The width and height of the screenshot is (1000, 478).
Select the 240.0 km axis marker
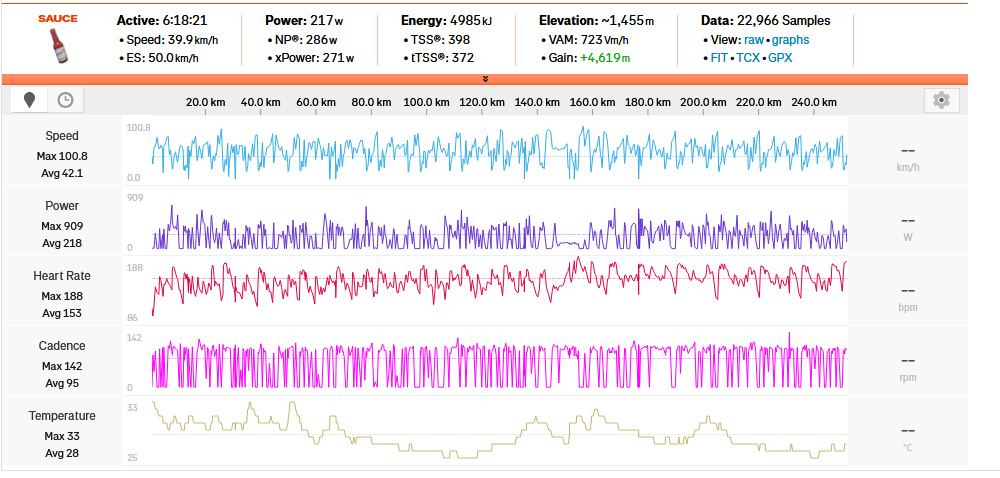(x=813, y=102)
